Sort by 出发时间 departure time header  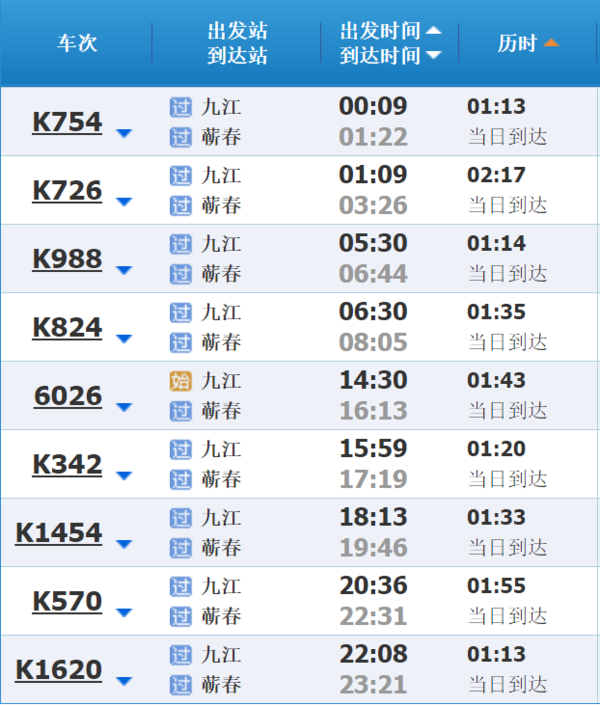tap(390, 31)
